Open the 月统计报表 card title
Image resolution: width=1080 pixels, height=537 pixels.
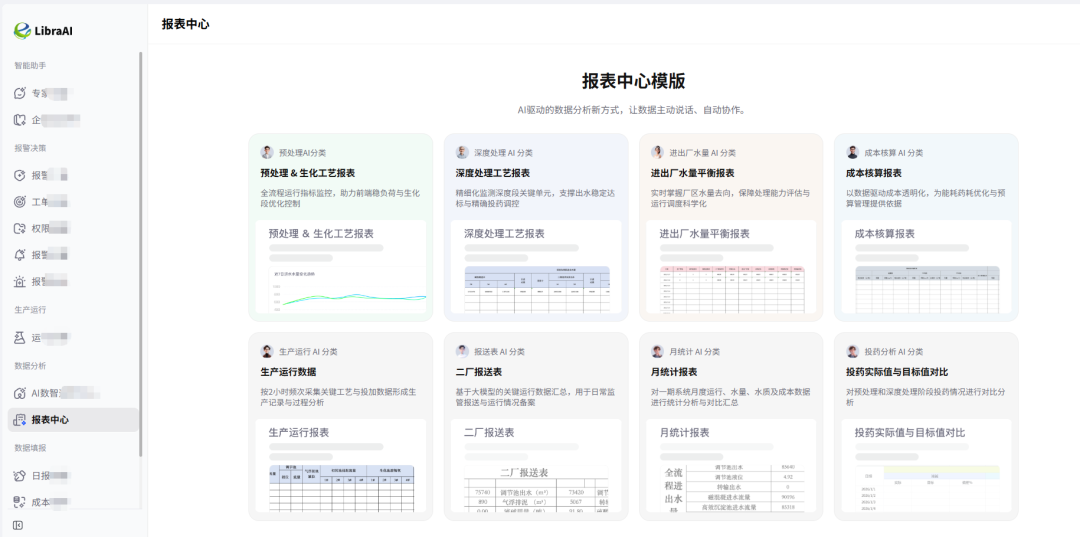pos(674,372)
